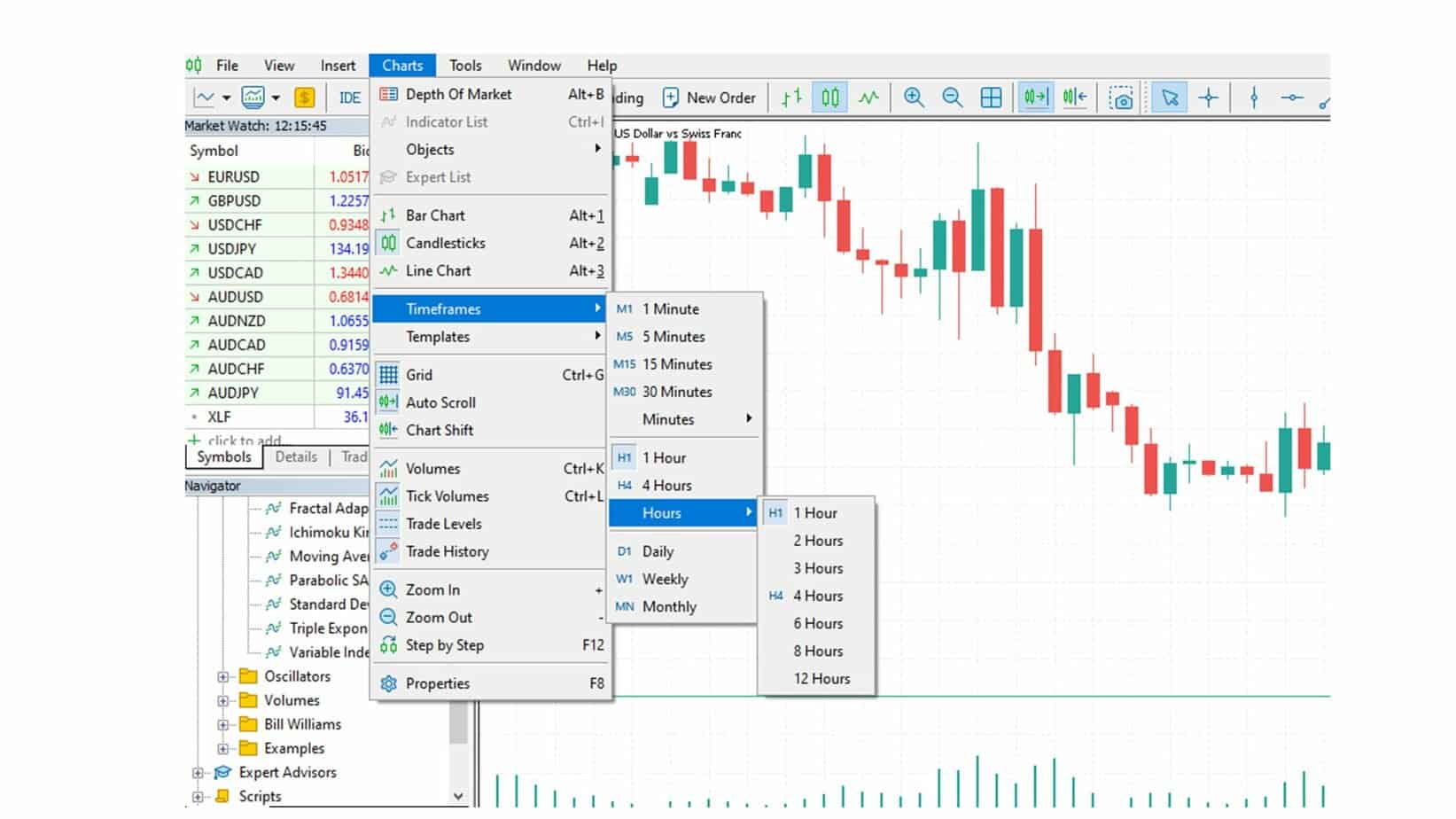Select the crosshair tool
The image size is (1456, 819).
click(x=1208, y=97)
